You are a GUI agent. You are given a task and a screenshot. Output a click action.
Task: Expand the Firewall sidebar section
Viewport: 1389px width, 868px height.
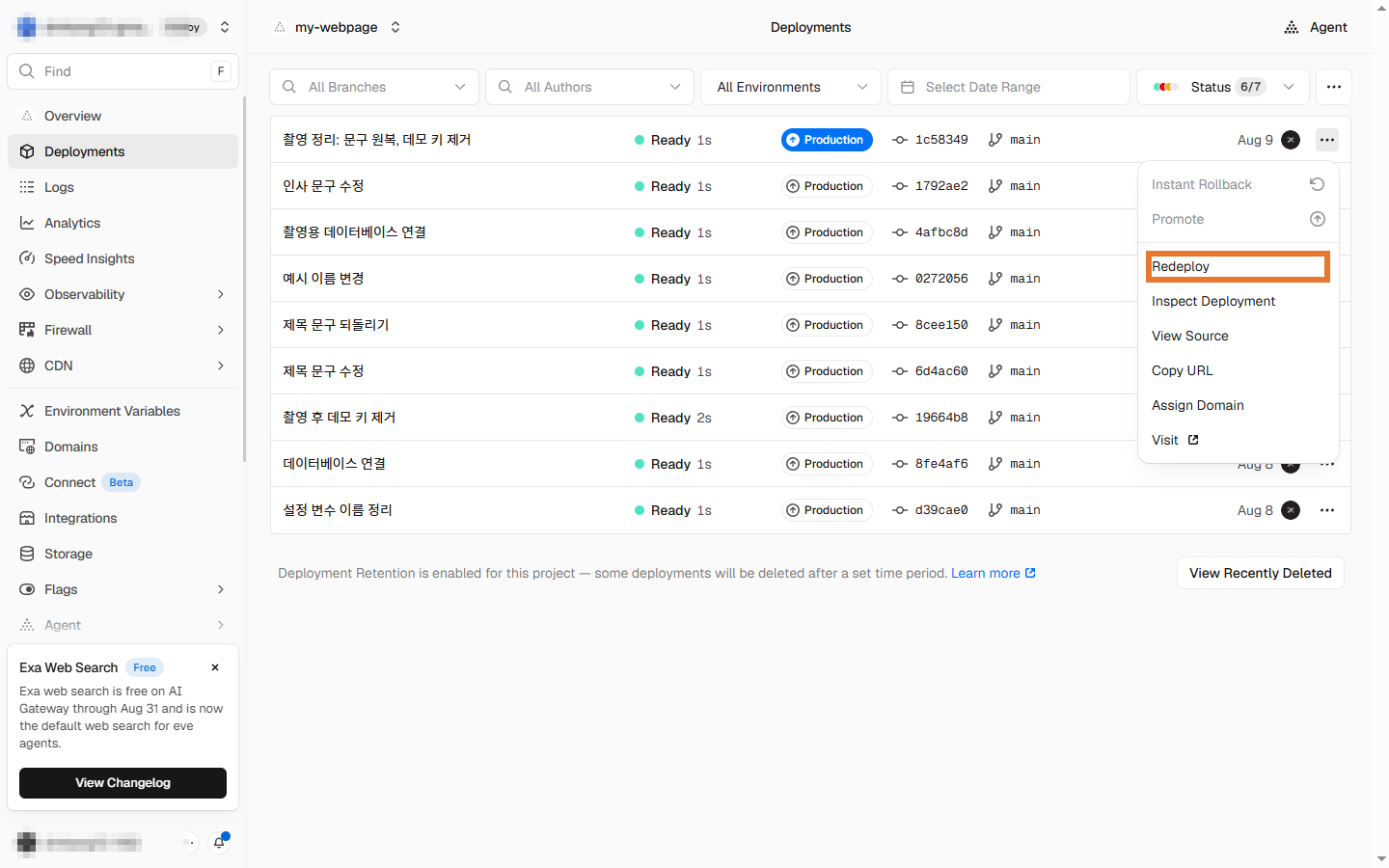[x=123, y=330]
